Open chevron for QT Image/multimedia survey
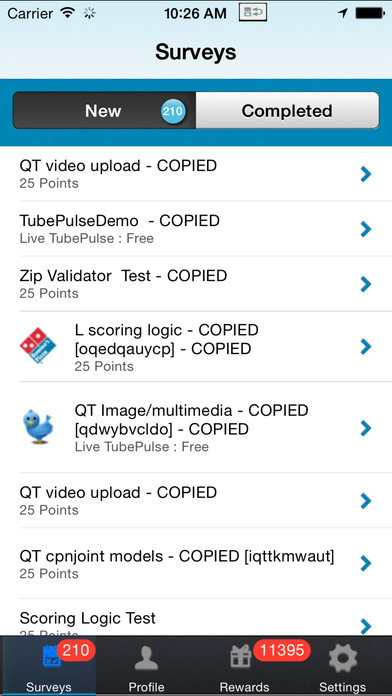This screenshot has height=696, width=392. coord(365,428)
